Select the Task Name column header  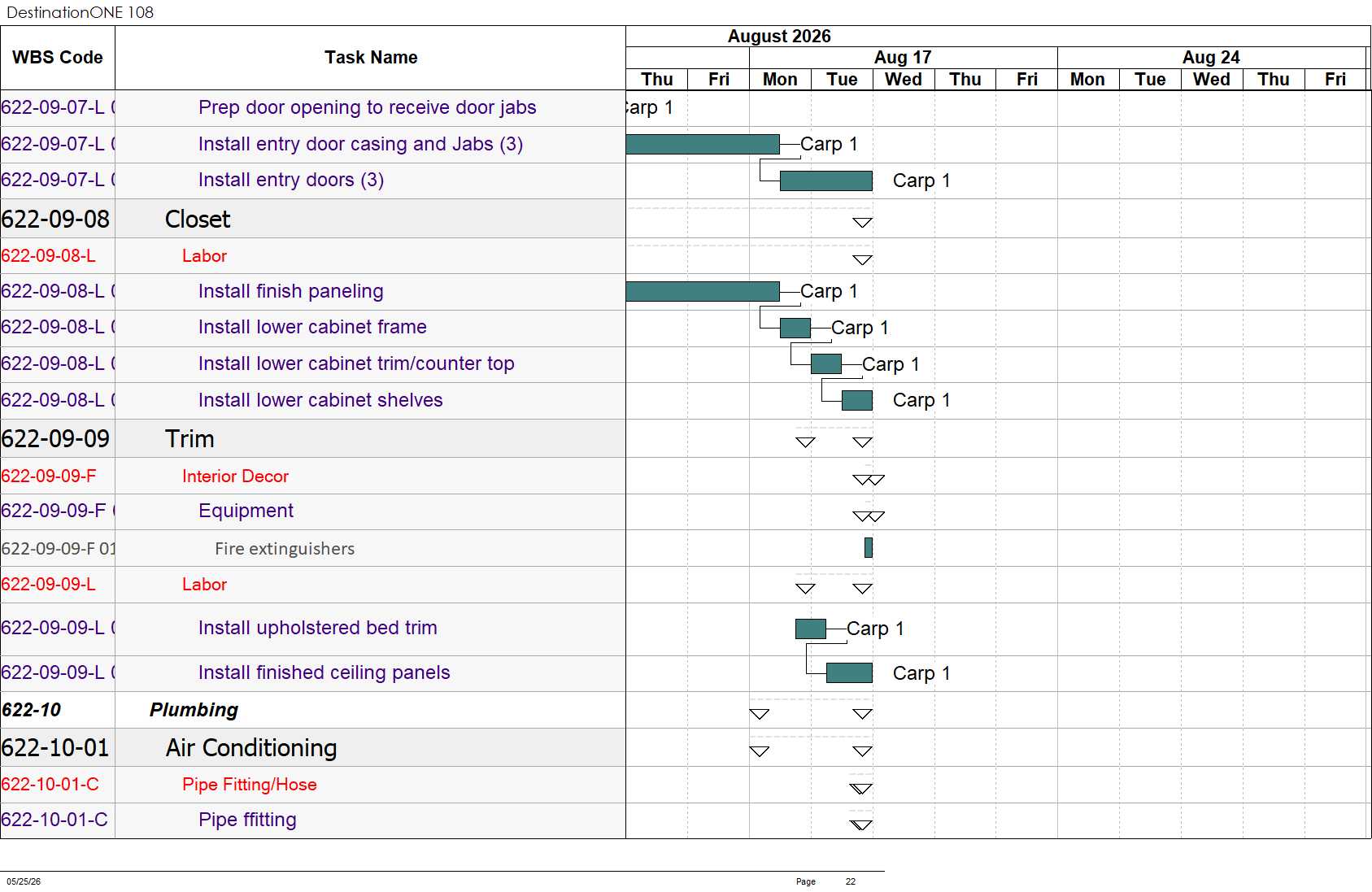coord(371,58)
